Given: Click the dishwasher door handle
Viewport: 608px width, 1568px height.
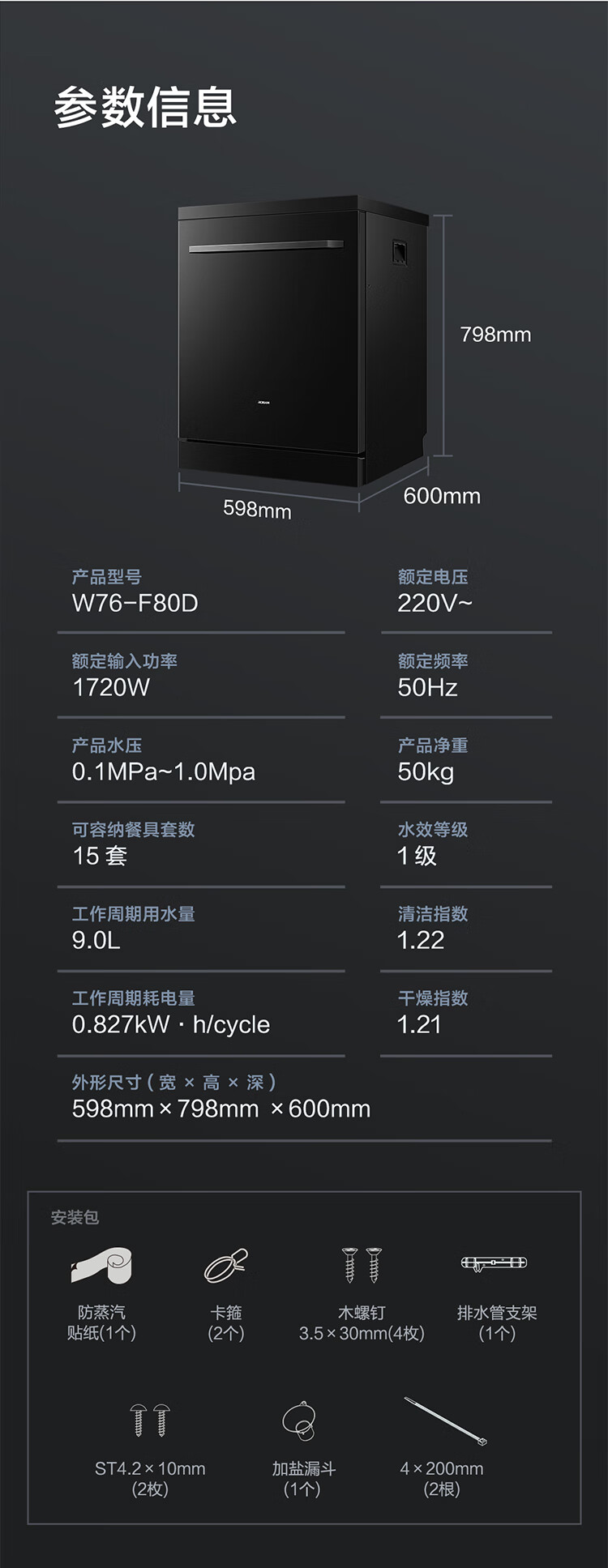Looking at the screenshot, I should tap(266, 246).
